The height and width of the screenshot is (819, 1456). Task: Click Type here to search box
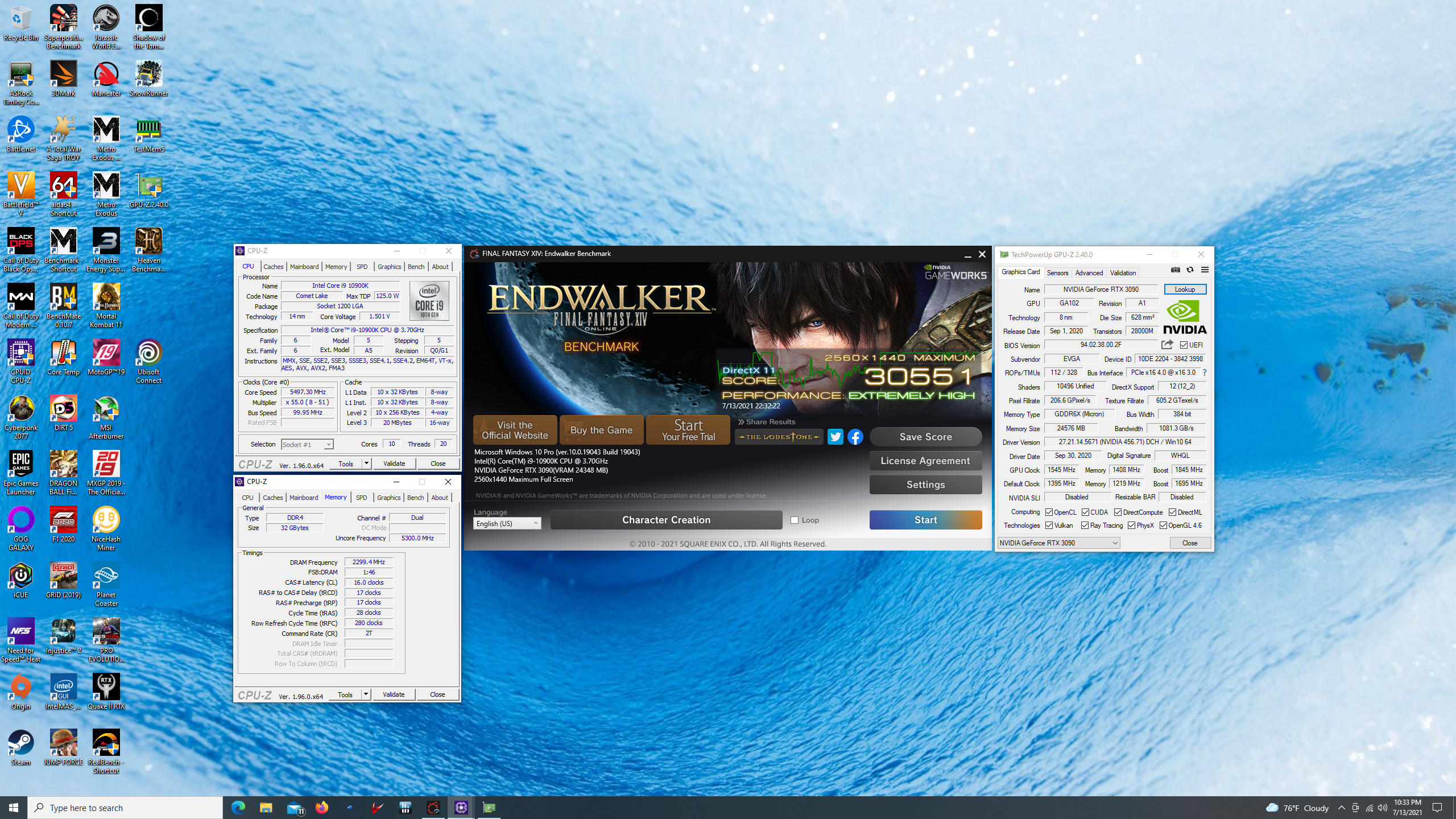pos(125,808)
